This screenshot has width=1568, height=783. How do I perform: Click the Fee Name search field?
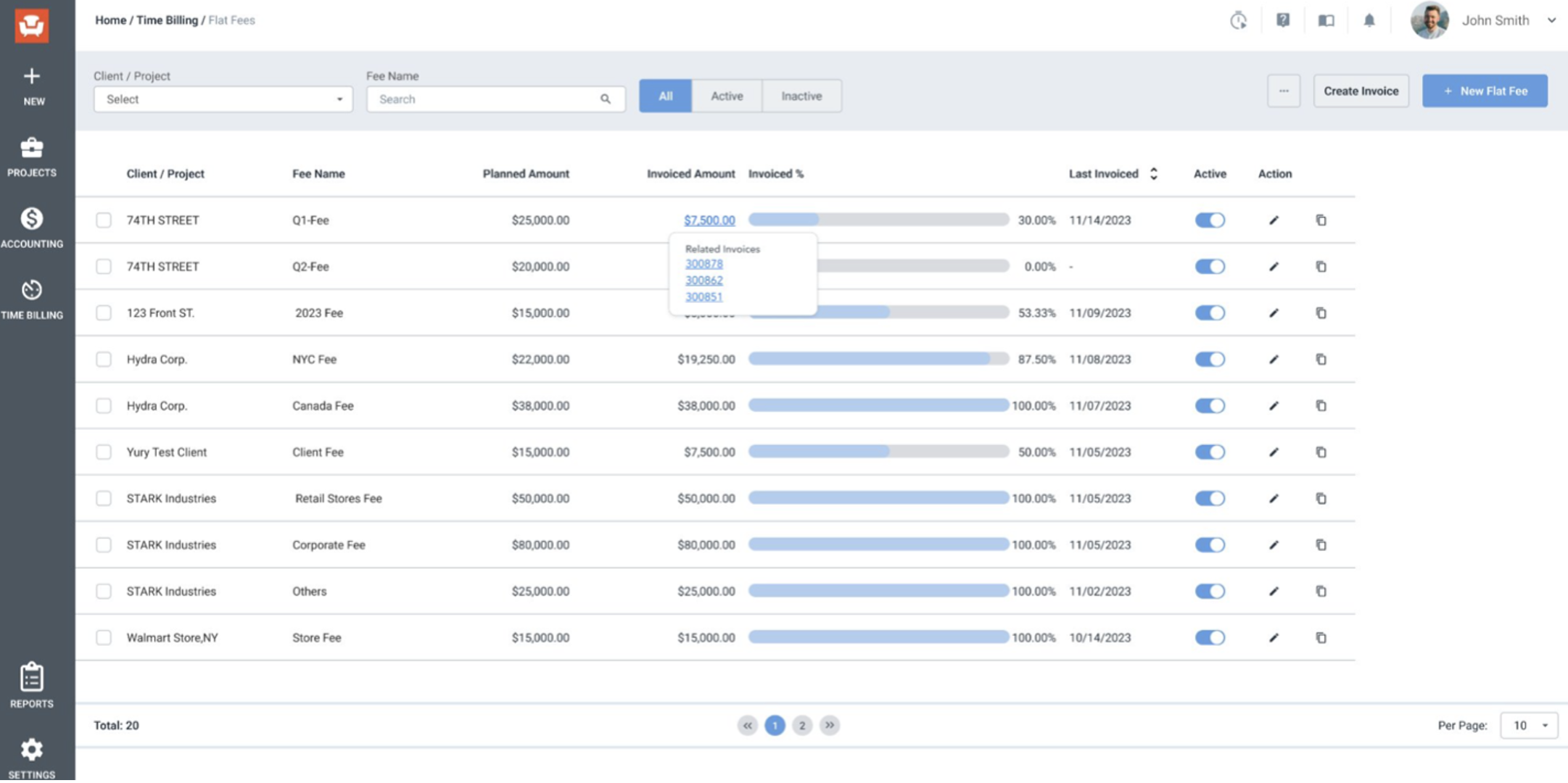coord(487,99)
